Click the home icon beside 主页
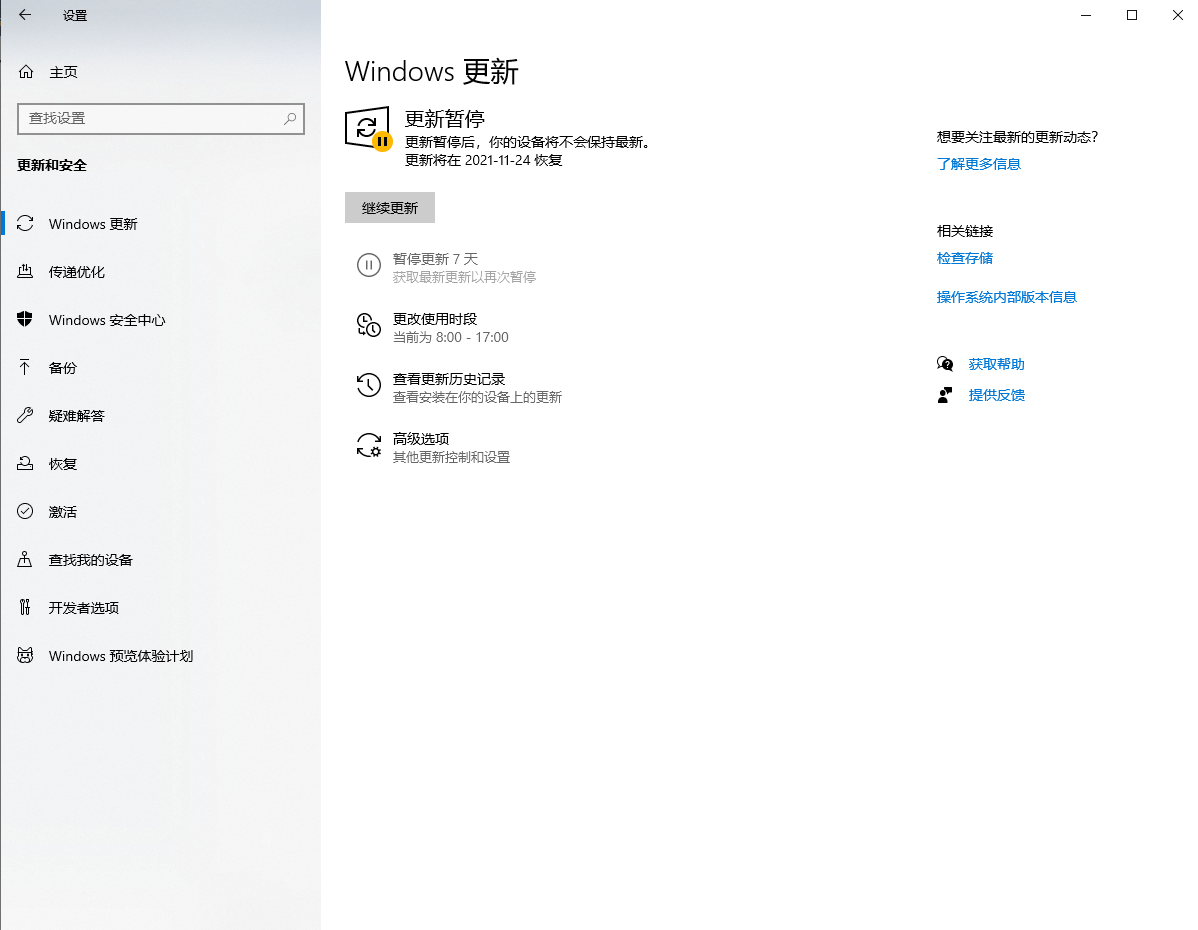 [x=26, y=72]
